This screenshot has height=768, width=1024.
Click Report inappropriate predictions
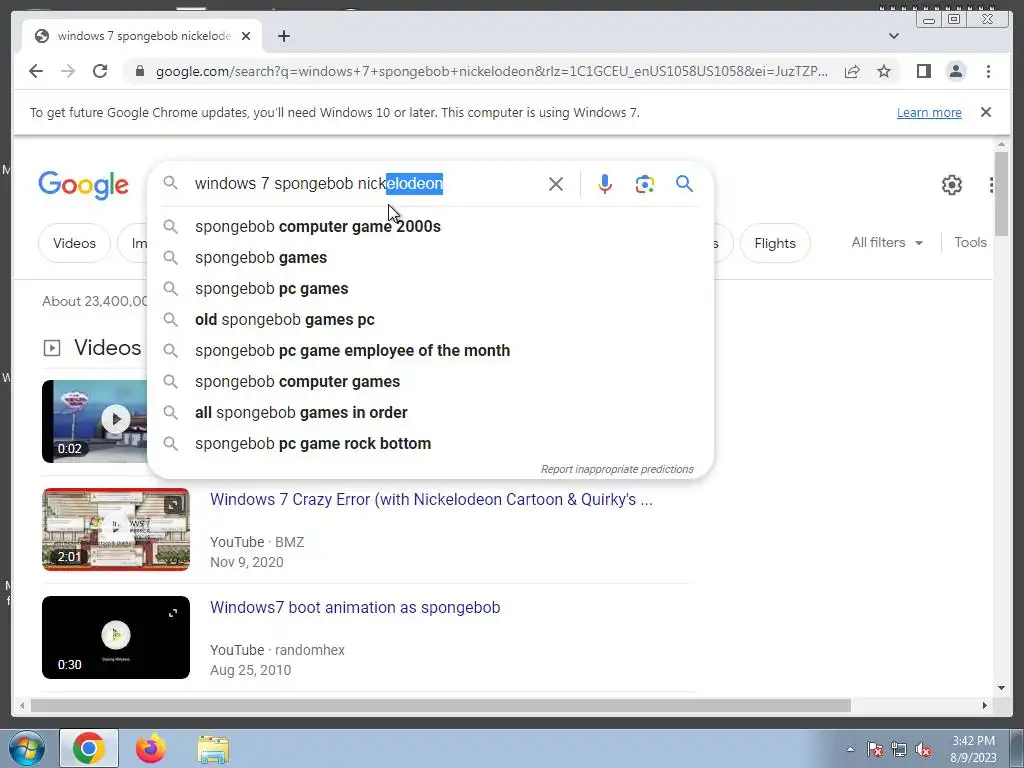(617, 470)
